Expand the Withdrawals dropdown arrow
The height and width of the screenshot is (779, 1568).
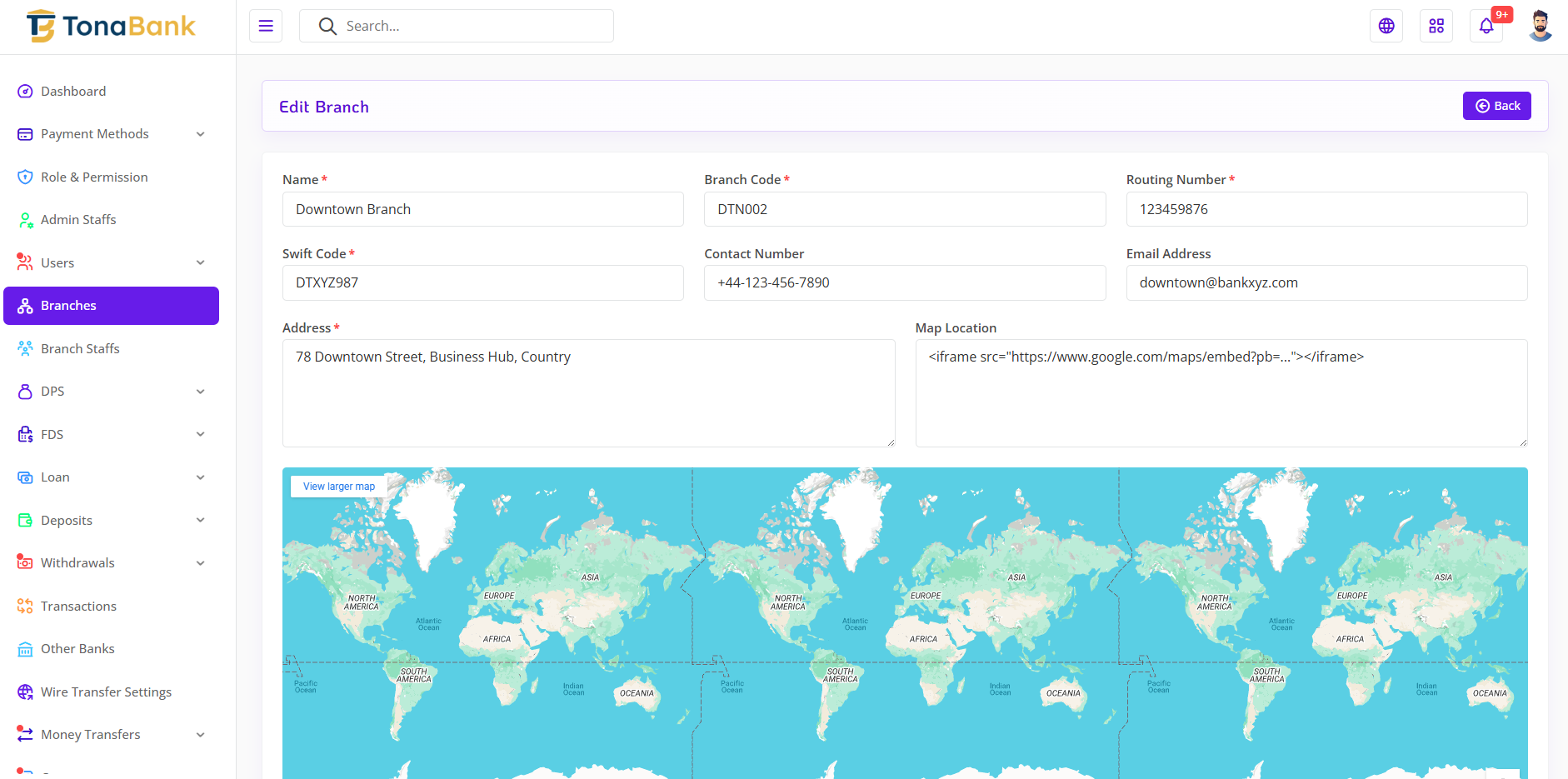[200, 563]
